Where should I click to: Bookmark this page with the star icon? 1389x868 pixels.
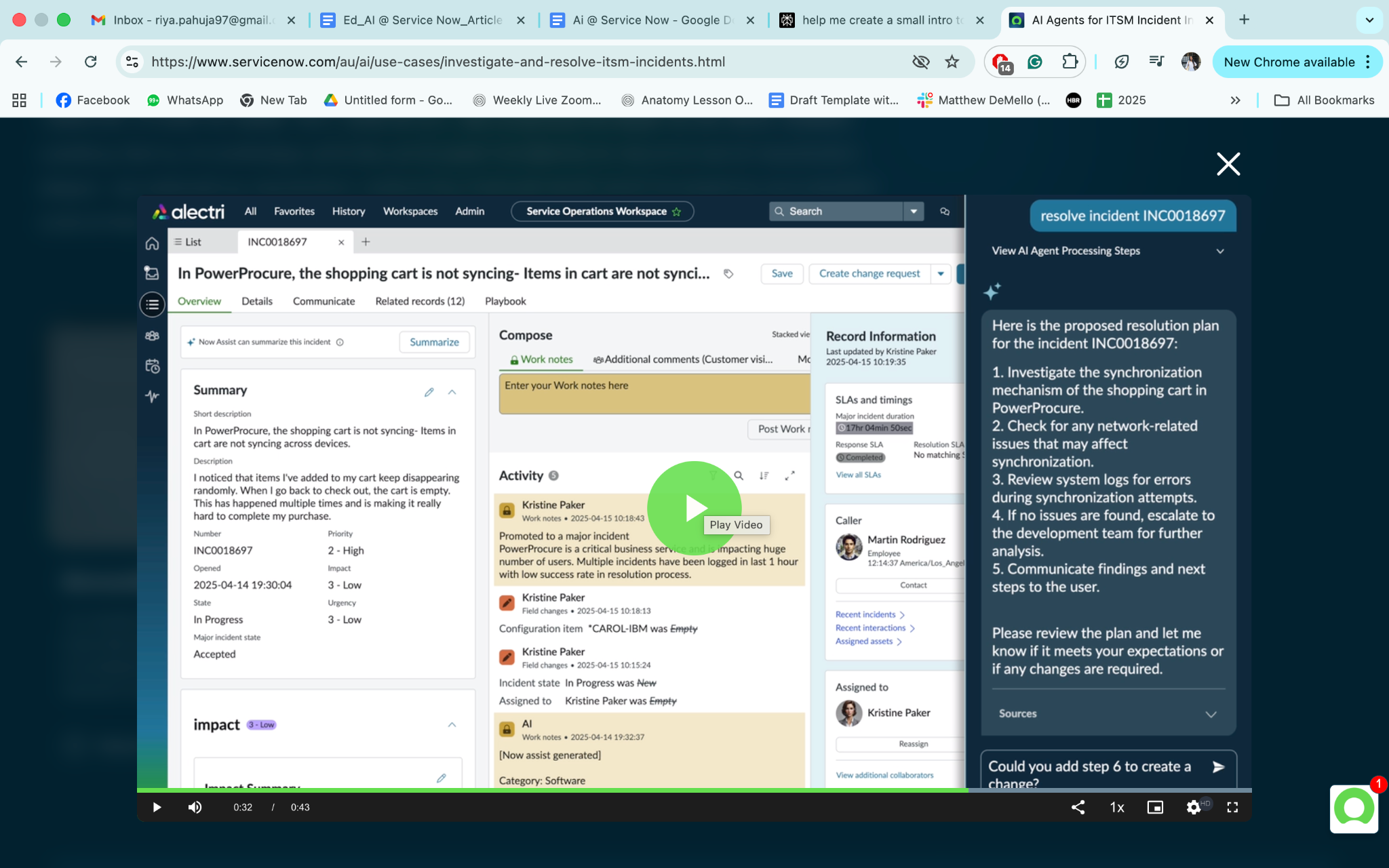(x=952, y=62)
